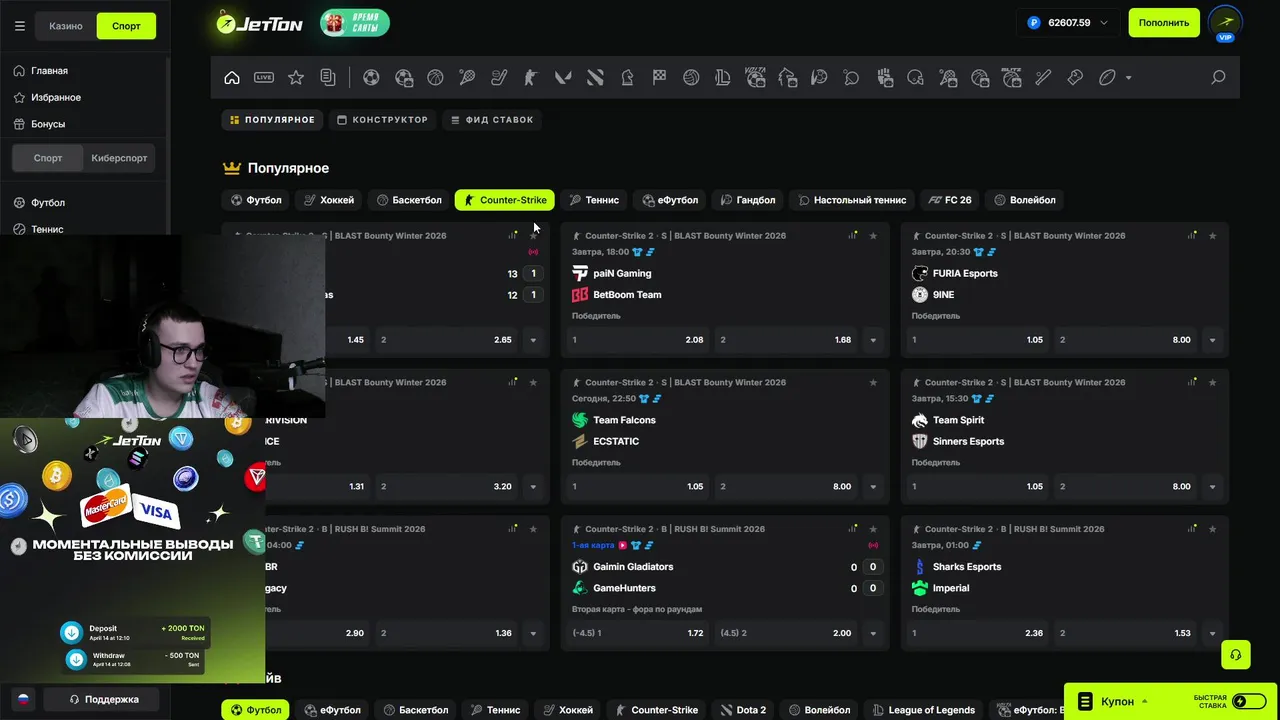Favorite the Sharks Esports vs Imperial match

1212,529
